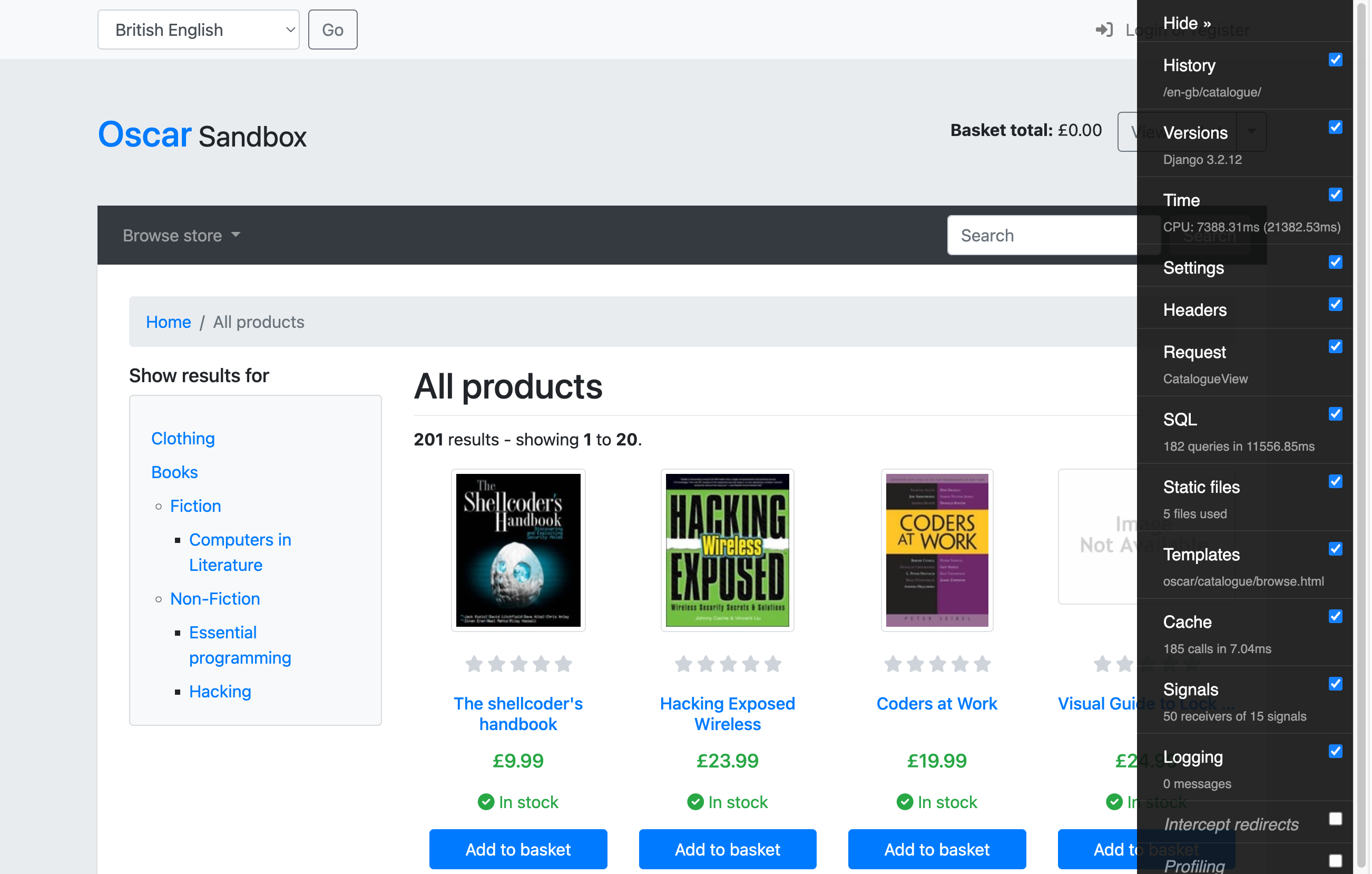Screen dimensions: 1372x874
Task: Click the fifth star for Hacking Exposed Wireless
Action: coord(772,664)
